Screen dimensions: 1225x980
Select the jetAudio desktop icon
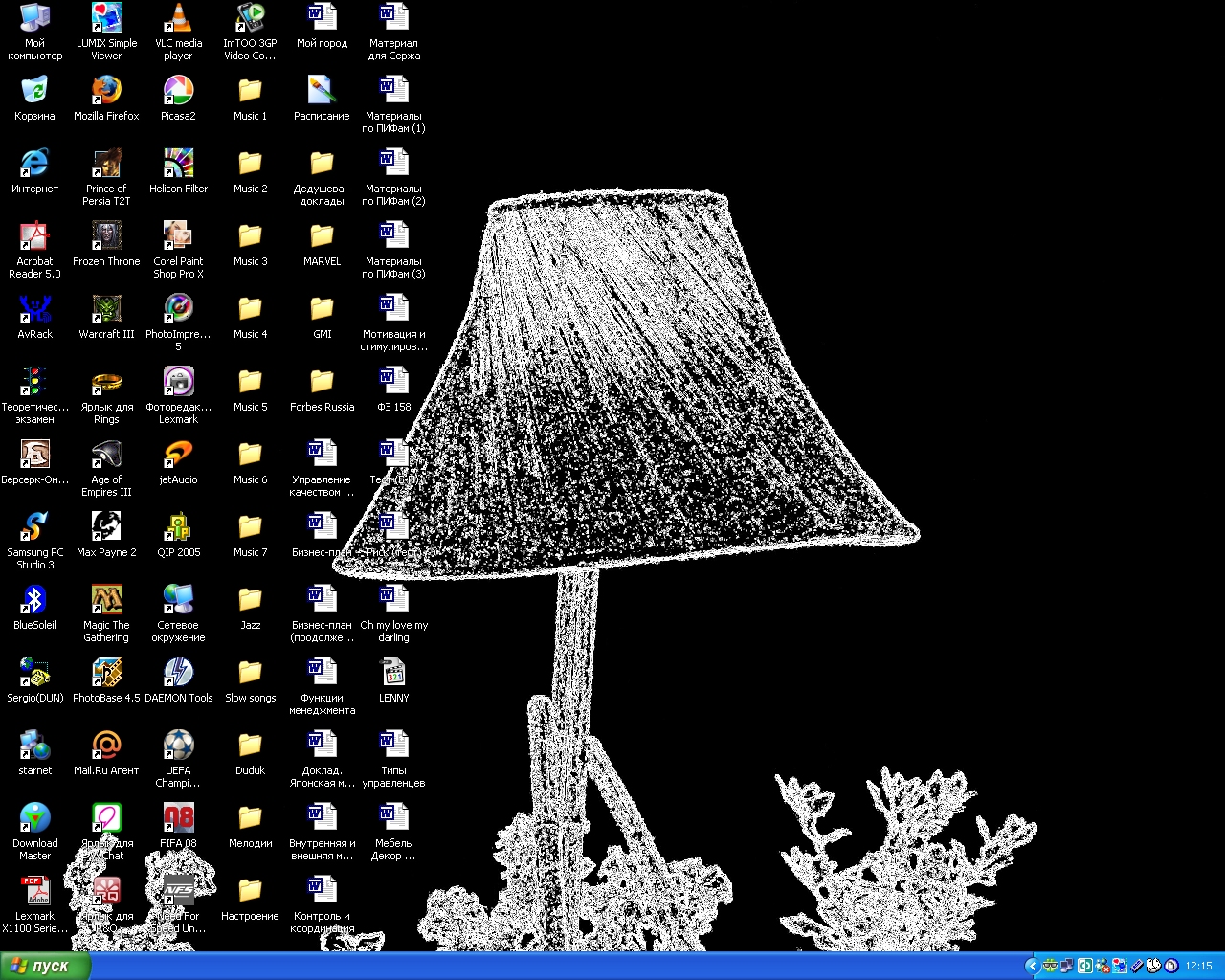click(178, 455)
